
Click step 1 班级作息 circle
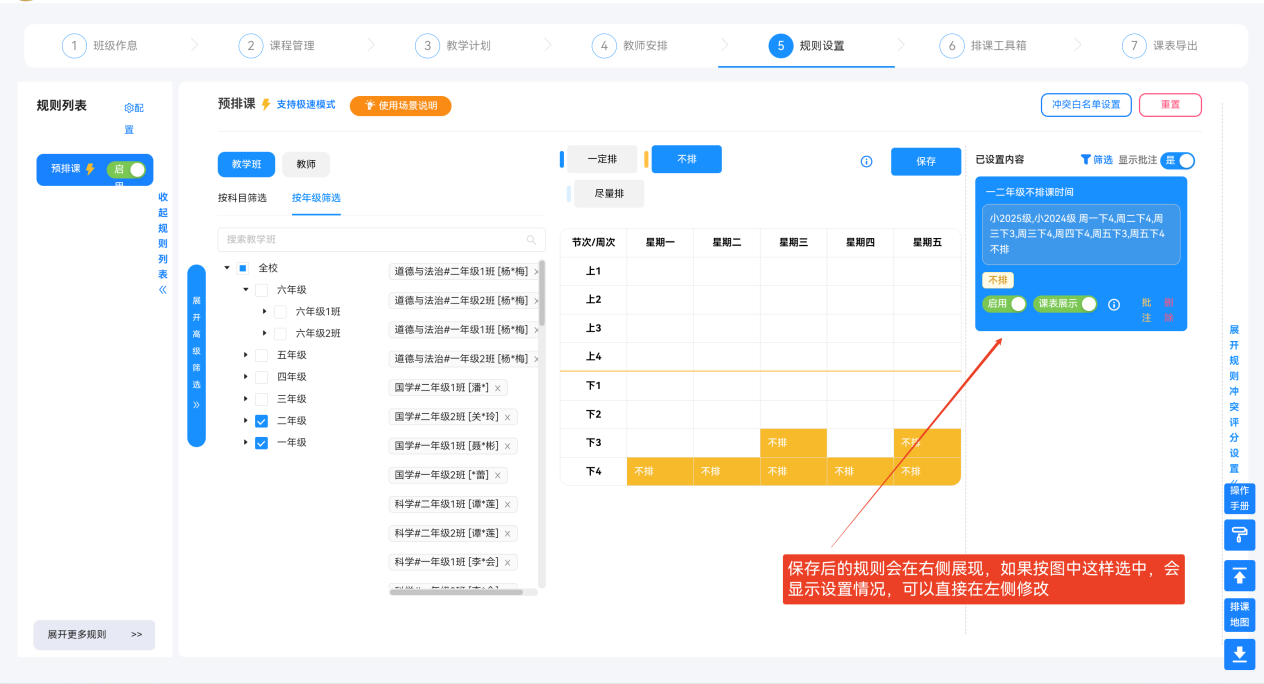tap(74, 46)
